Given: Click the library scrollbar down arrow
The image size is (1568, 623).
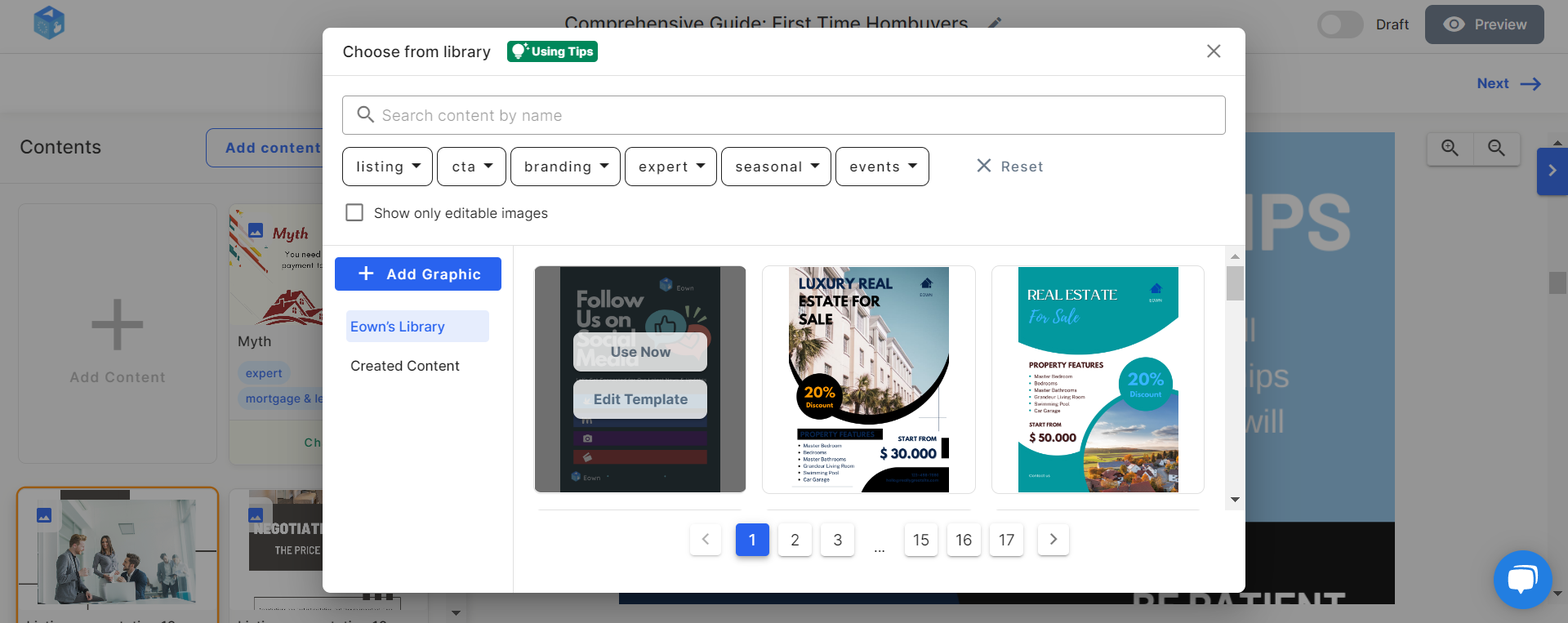Looking at the screenshot, I should tap(1235, 500).
